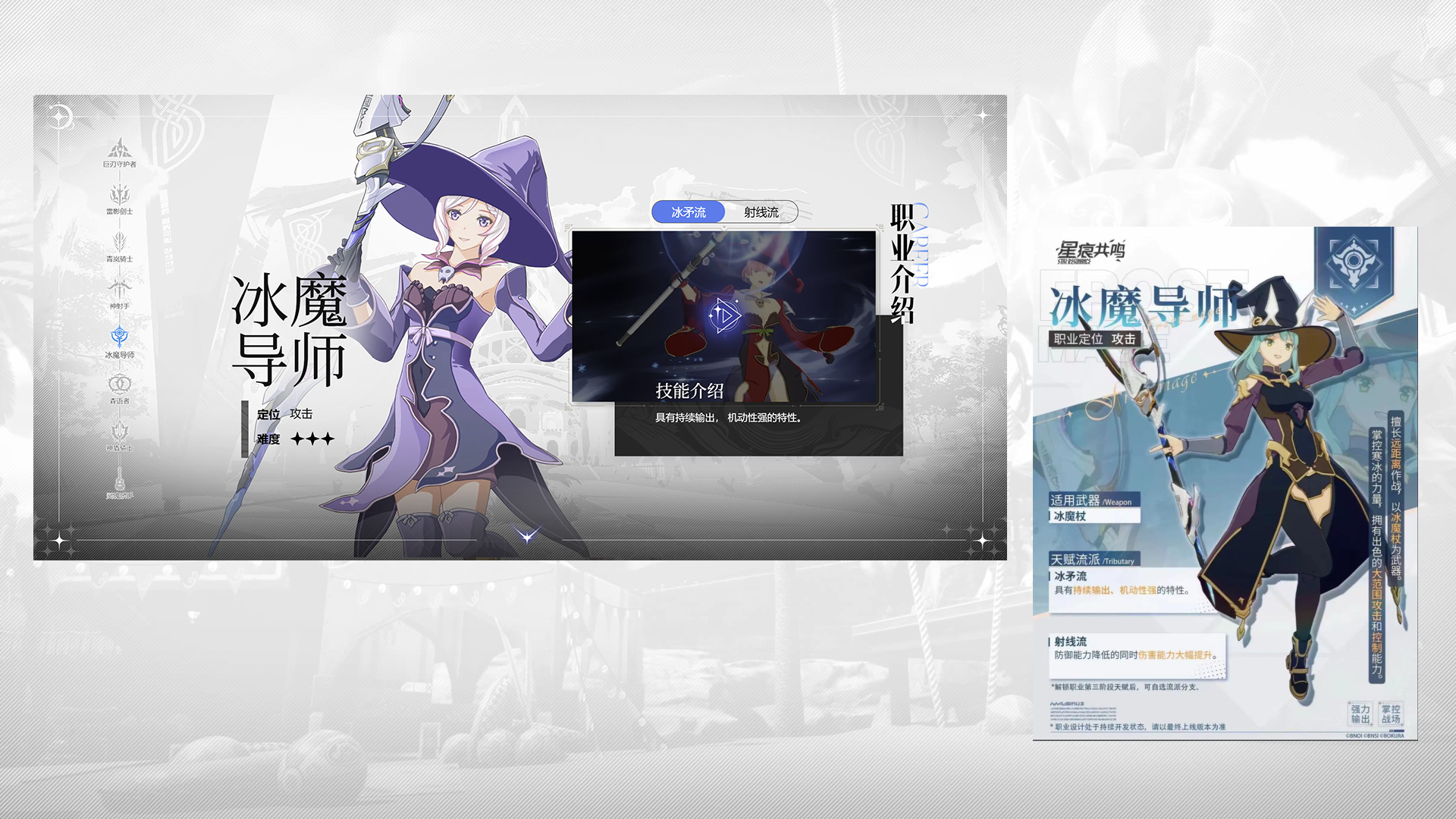Switch to the 射线流 tab

point(761,212)
